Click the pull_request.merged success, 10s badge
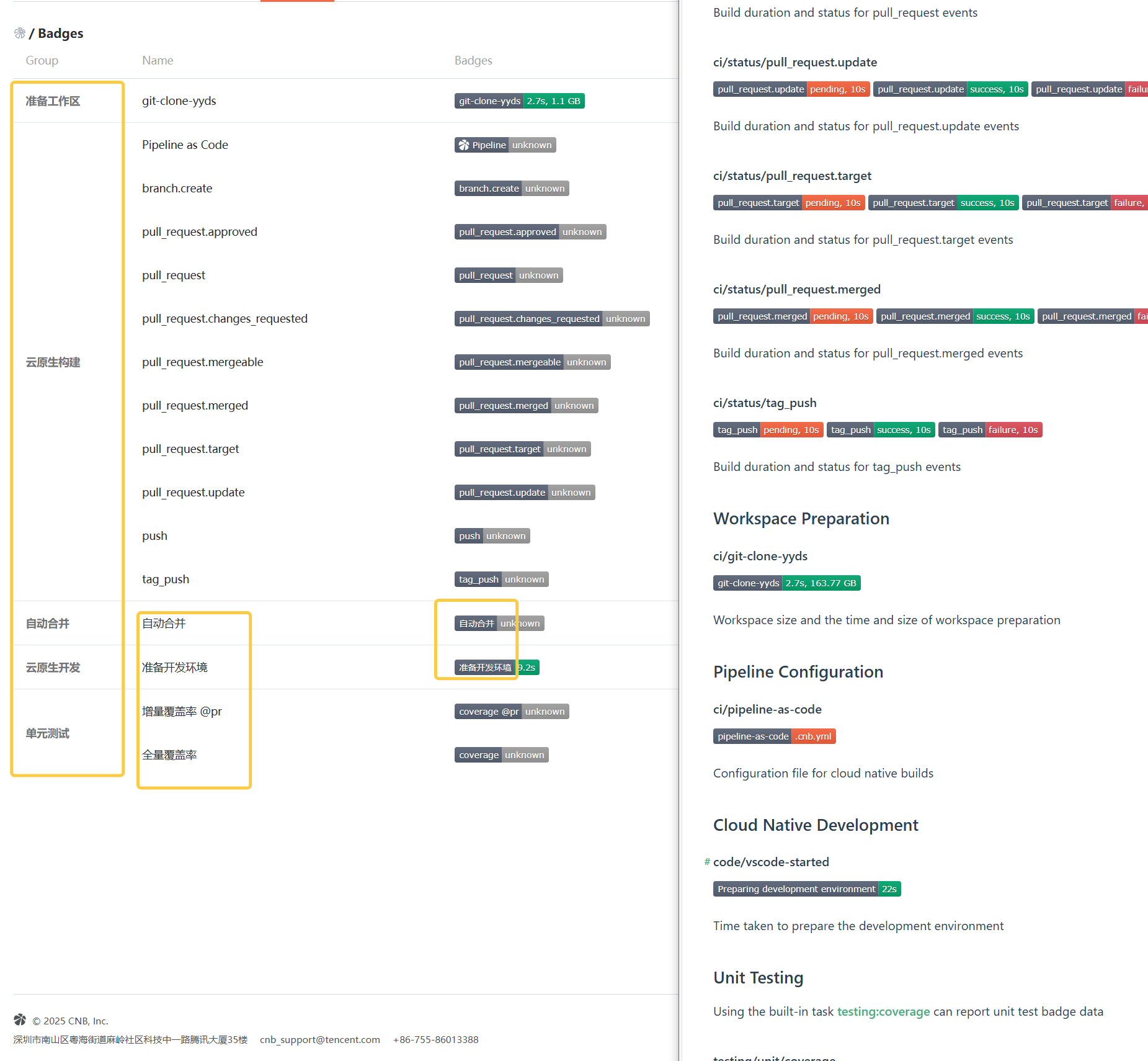This screenshot has width=1148, height=1061. point(955,316)
